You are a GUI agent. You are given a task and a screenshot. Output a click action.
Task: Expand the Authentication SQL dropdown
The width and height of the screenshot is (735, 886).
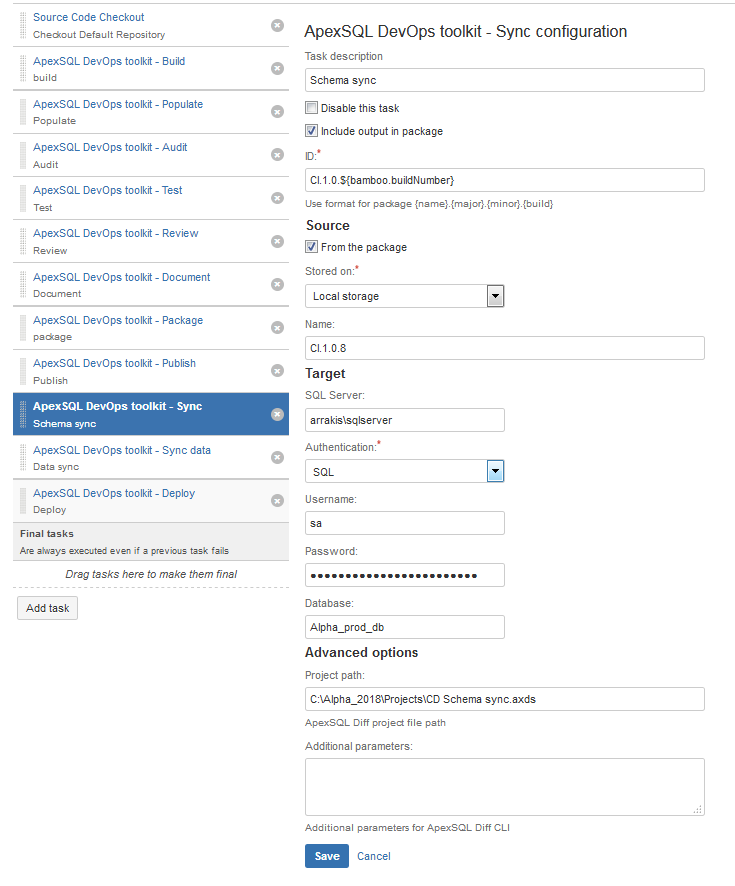(x=405, y=471)
